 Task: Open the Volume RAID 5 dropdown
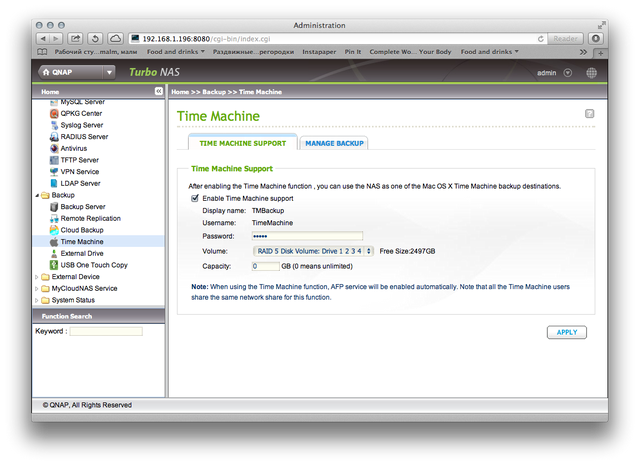click(313, 251)
